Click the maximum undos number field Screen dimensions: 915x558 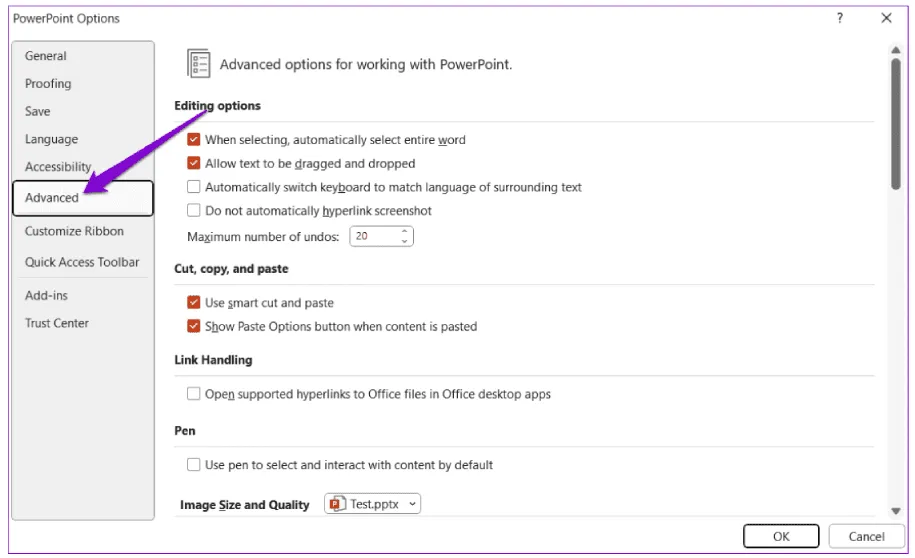point(374,237)
